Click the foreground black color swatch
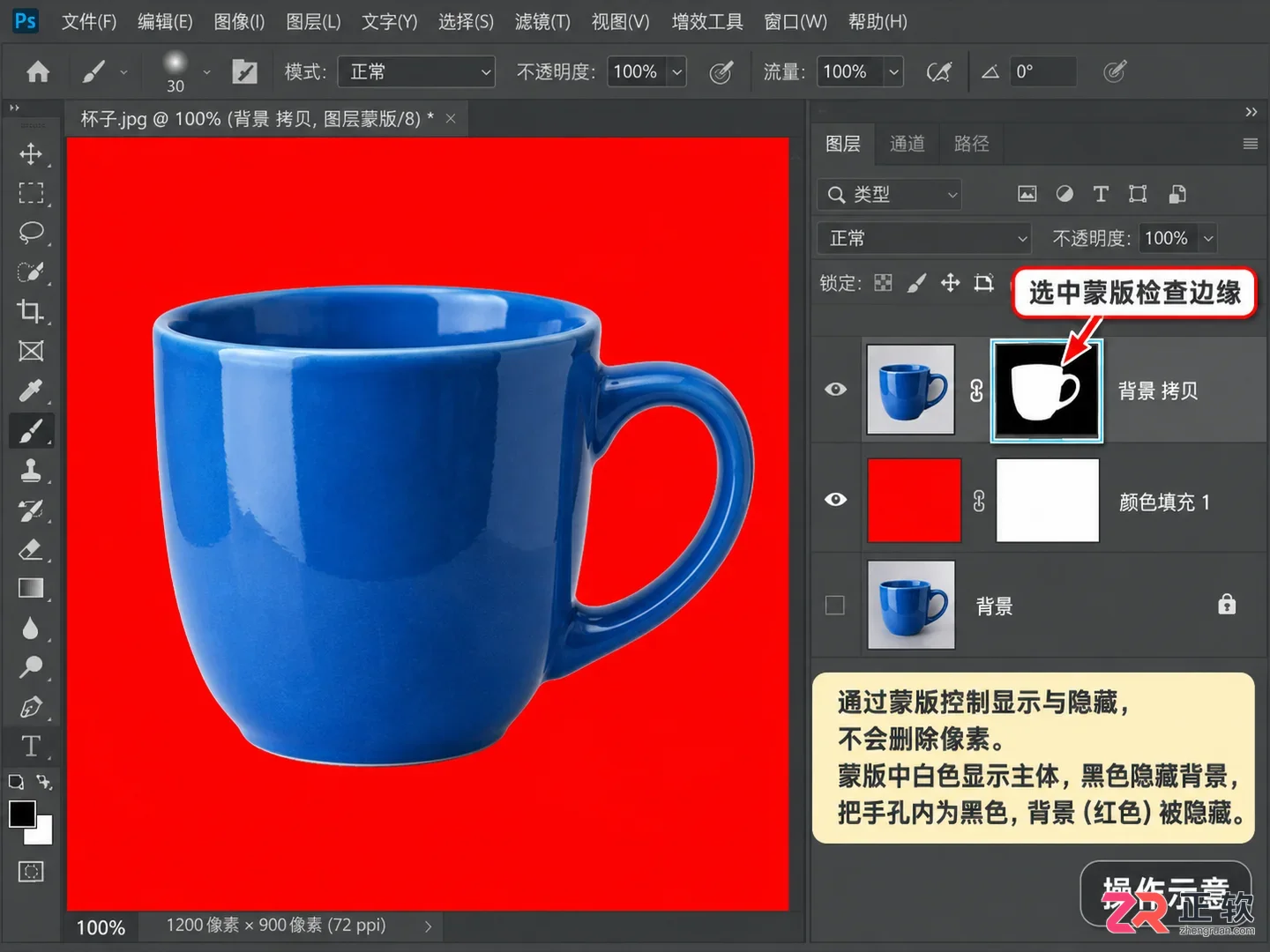 point(22,814)
